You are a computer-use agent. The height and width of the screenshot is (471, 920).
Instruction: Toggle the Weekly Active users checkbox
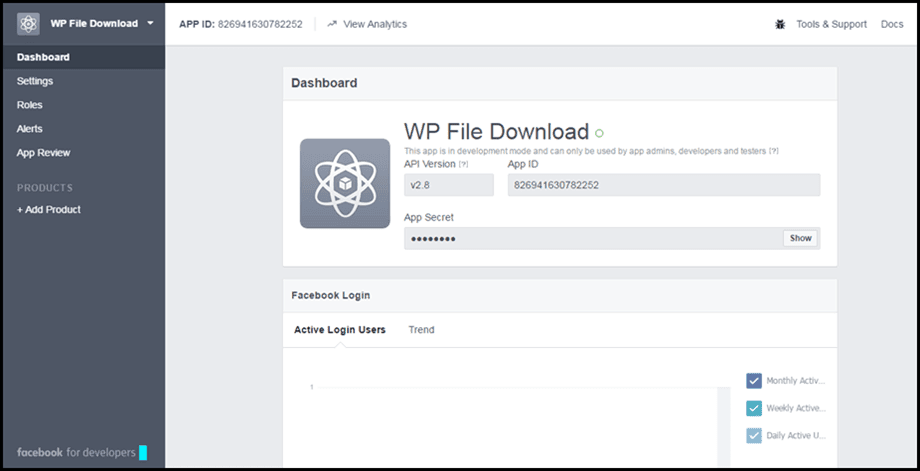[x=754, y=408]
